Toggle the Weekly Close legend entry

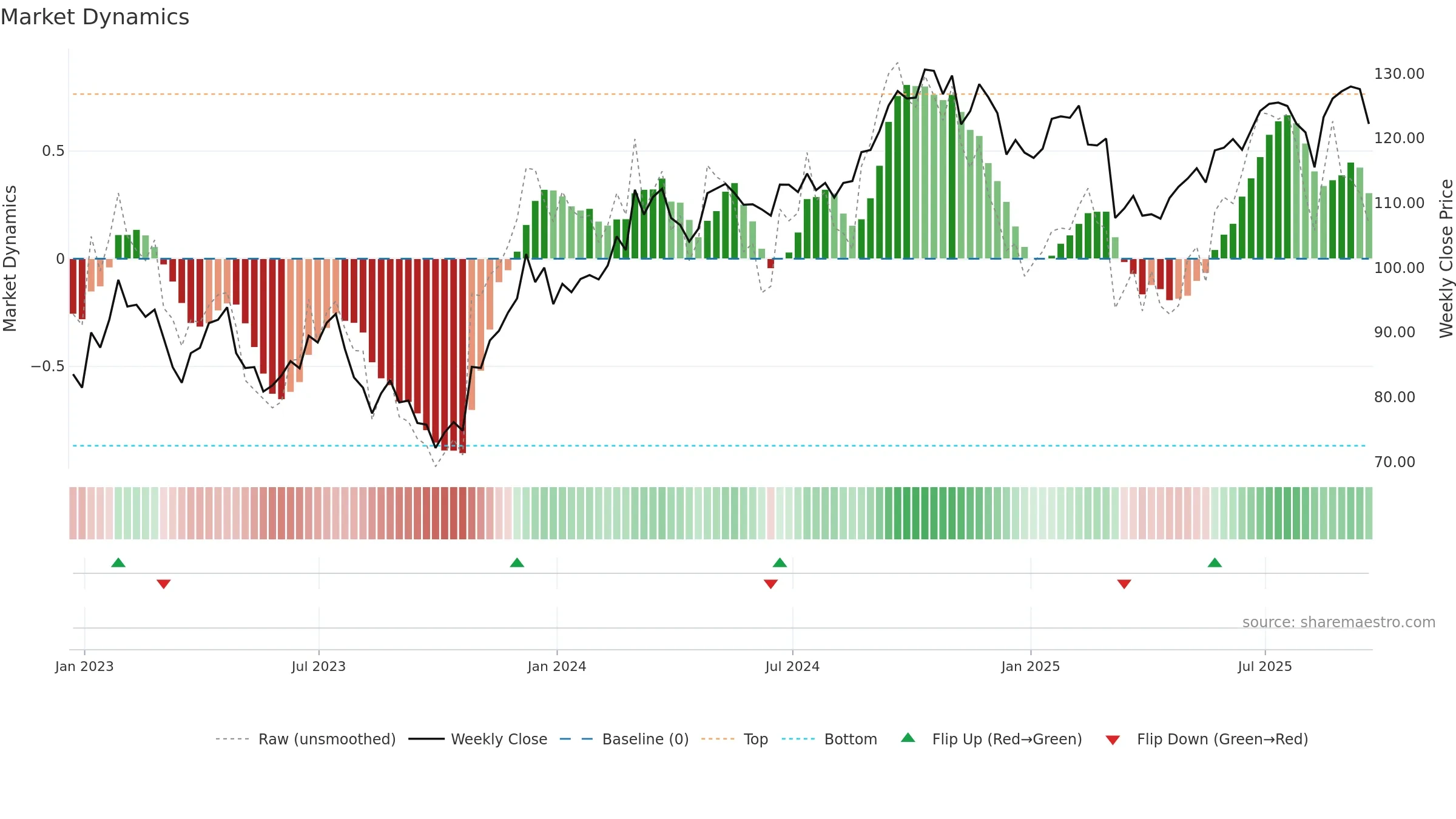(x=478, y=739)
